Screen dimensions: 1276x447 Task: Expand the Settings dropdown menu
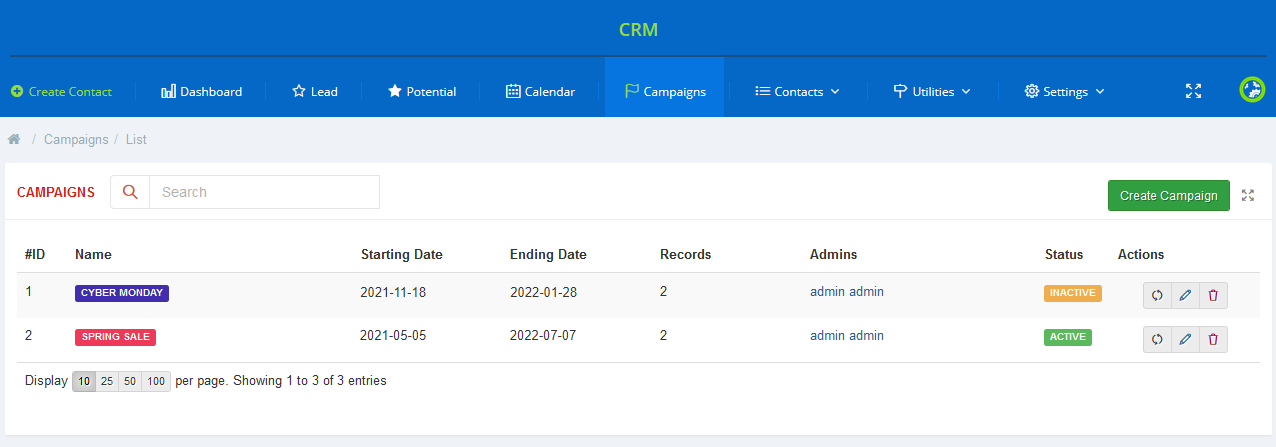tap(1064, 91)
